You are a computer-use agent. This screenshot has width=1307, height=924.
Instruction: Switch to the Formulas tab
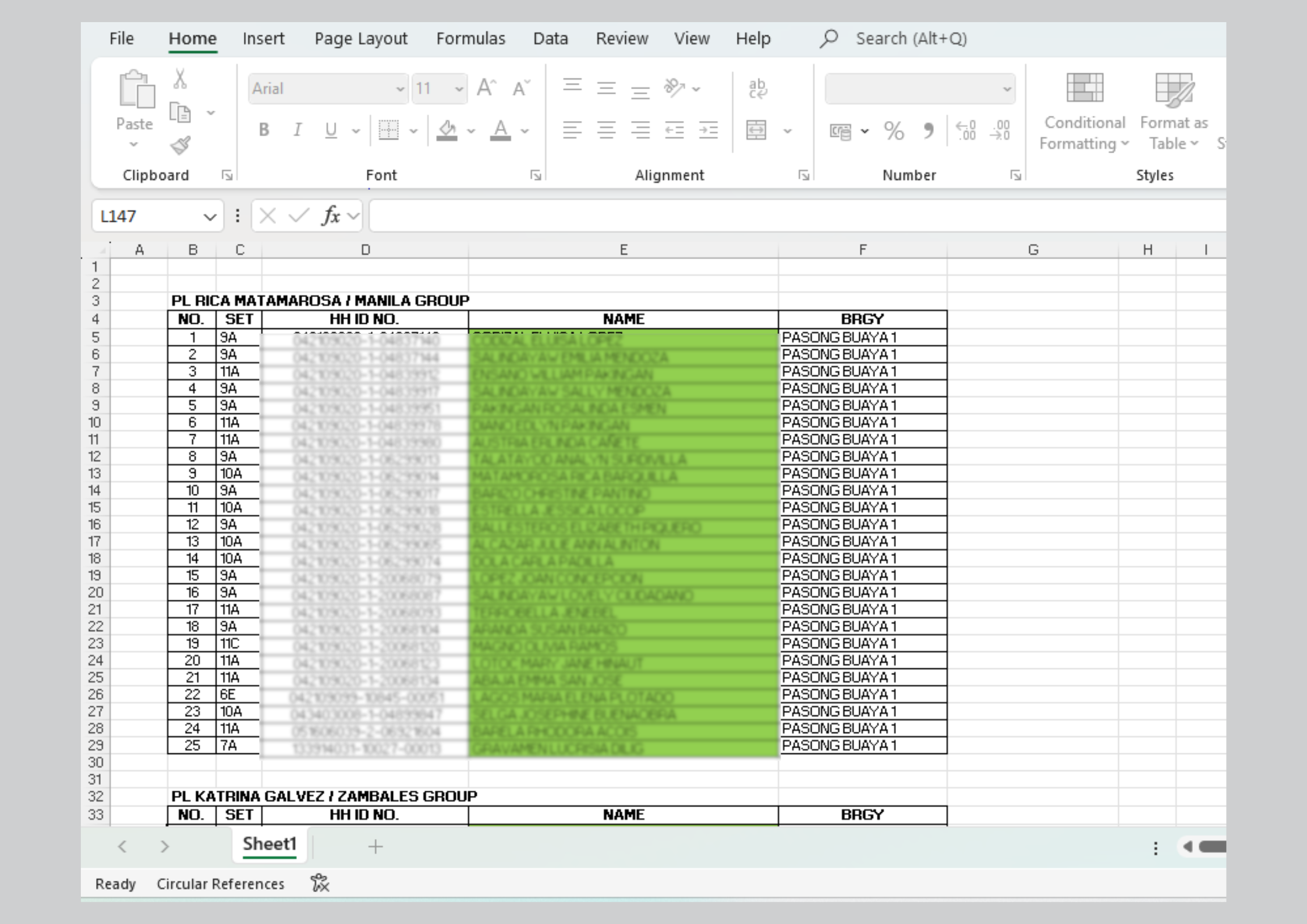[470, 38]
